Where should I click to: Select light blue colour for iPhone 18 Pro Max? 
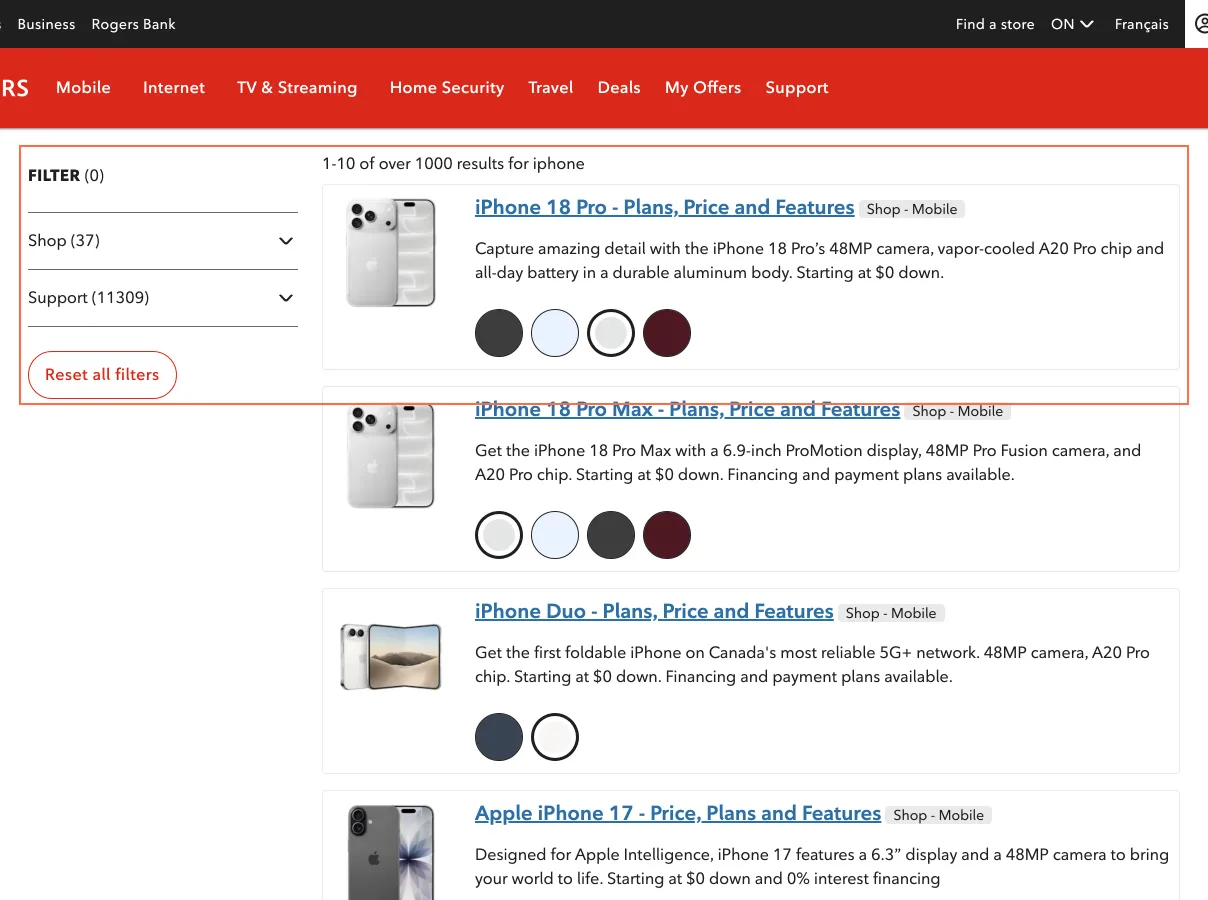click(555, 535)
